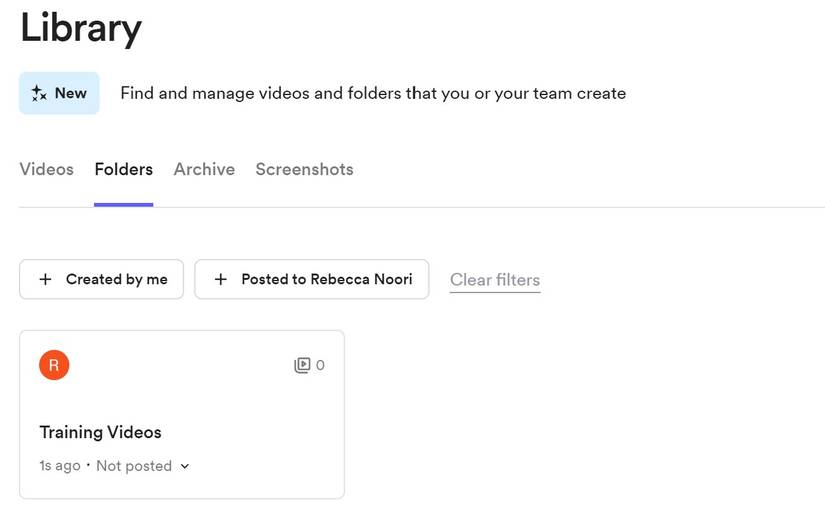Switch to the Videos tab
825x508 pixels.
pos(46,169)
